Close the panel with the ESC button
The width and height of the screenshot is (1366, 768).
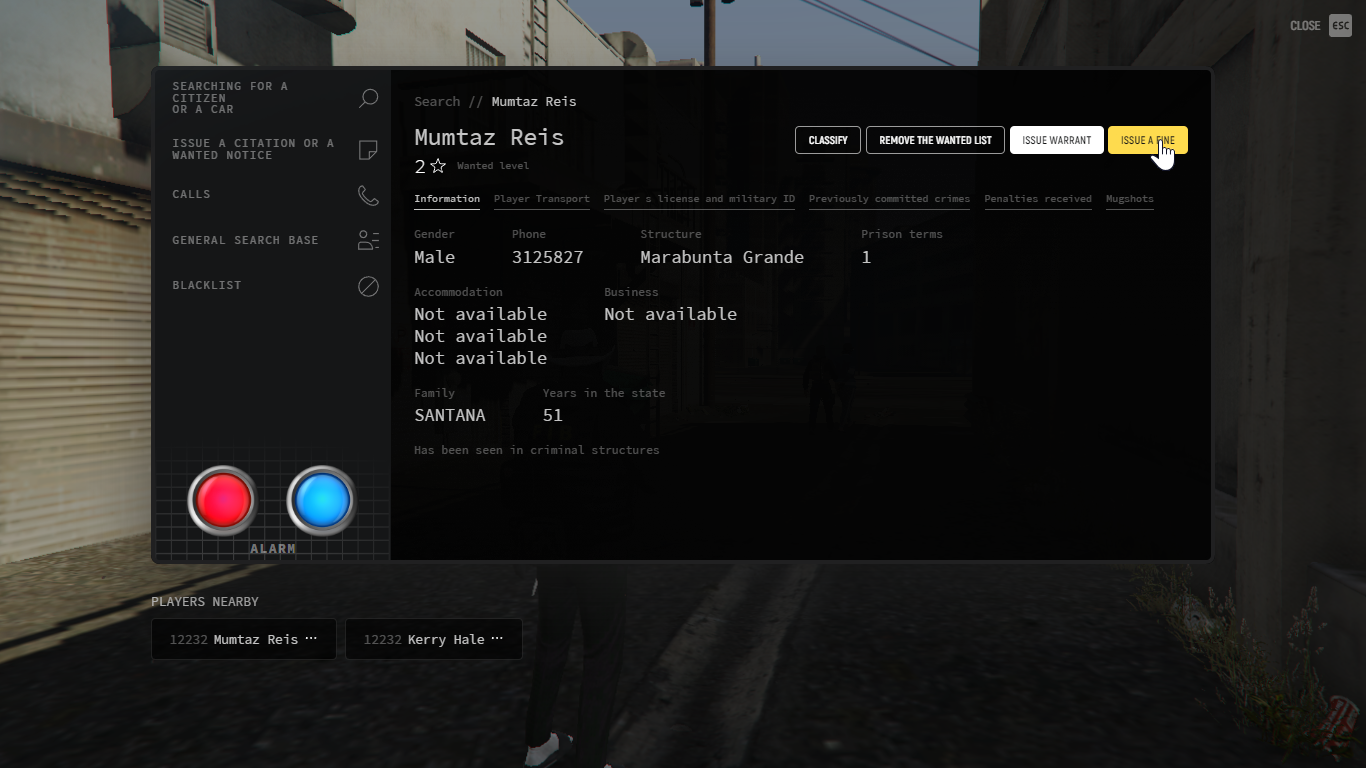1340,26
